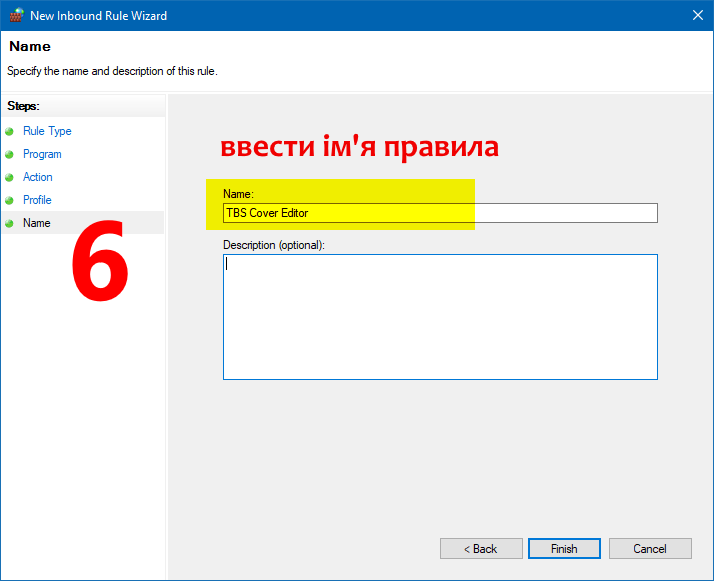Select the Name step in Steps list
714x581 pixels.
click(x=36, y=223)
